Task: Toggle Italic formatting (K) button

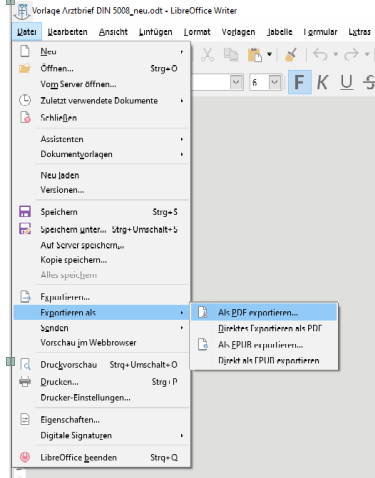Action: (322, 82)
